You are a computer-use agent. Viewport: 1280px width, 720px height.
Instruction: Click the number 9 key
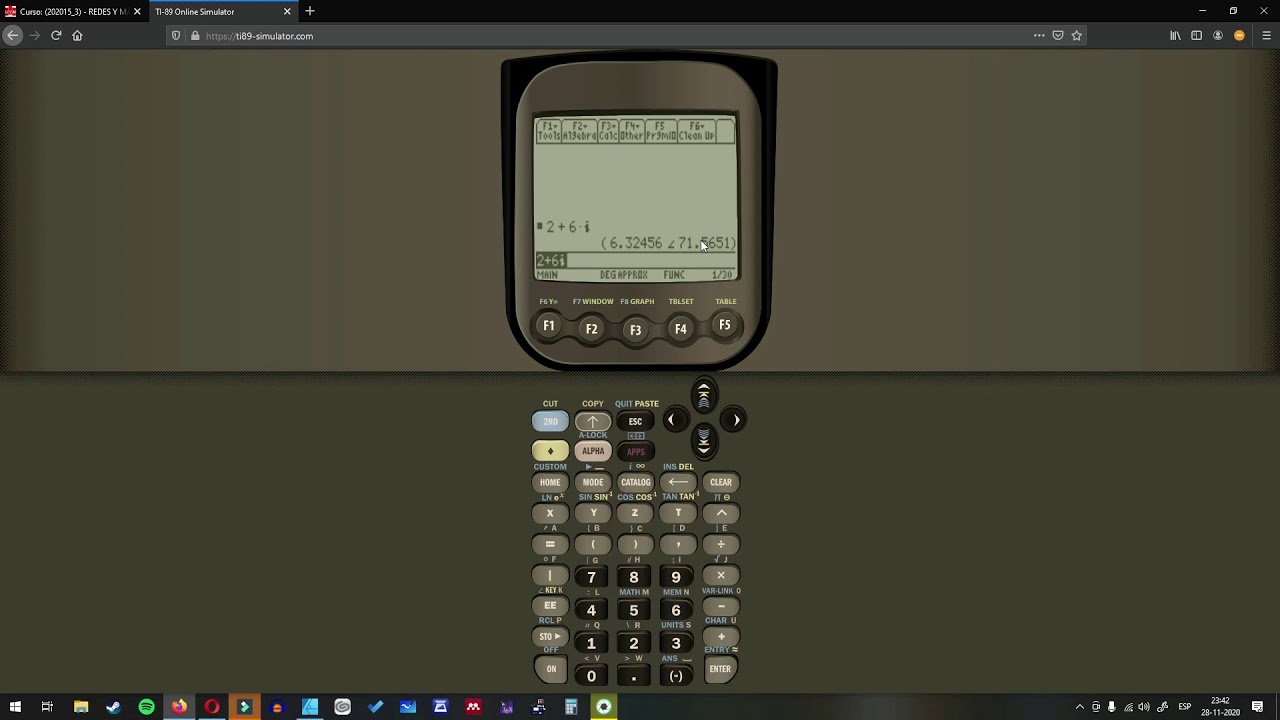[x=676, y=578]
